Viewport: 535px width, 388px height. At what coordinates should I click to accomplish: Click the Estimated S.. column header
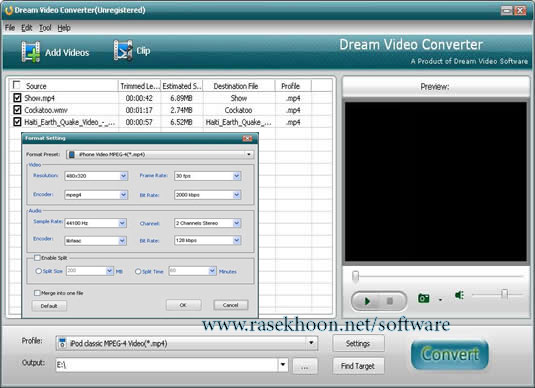coord(182,86)
